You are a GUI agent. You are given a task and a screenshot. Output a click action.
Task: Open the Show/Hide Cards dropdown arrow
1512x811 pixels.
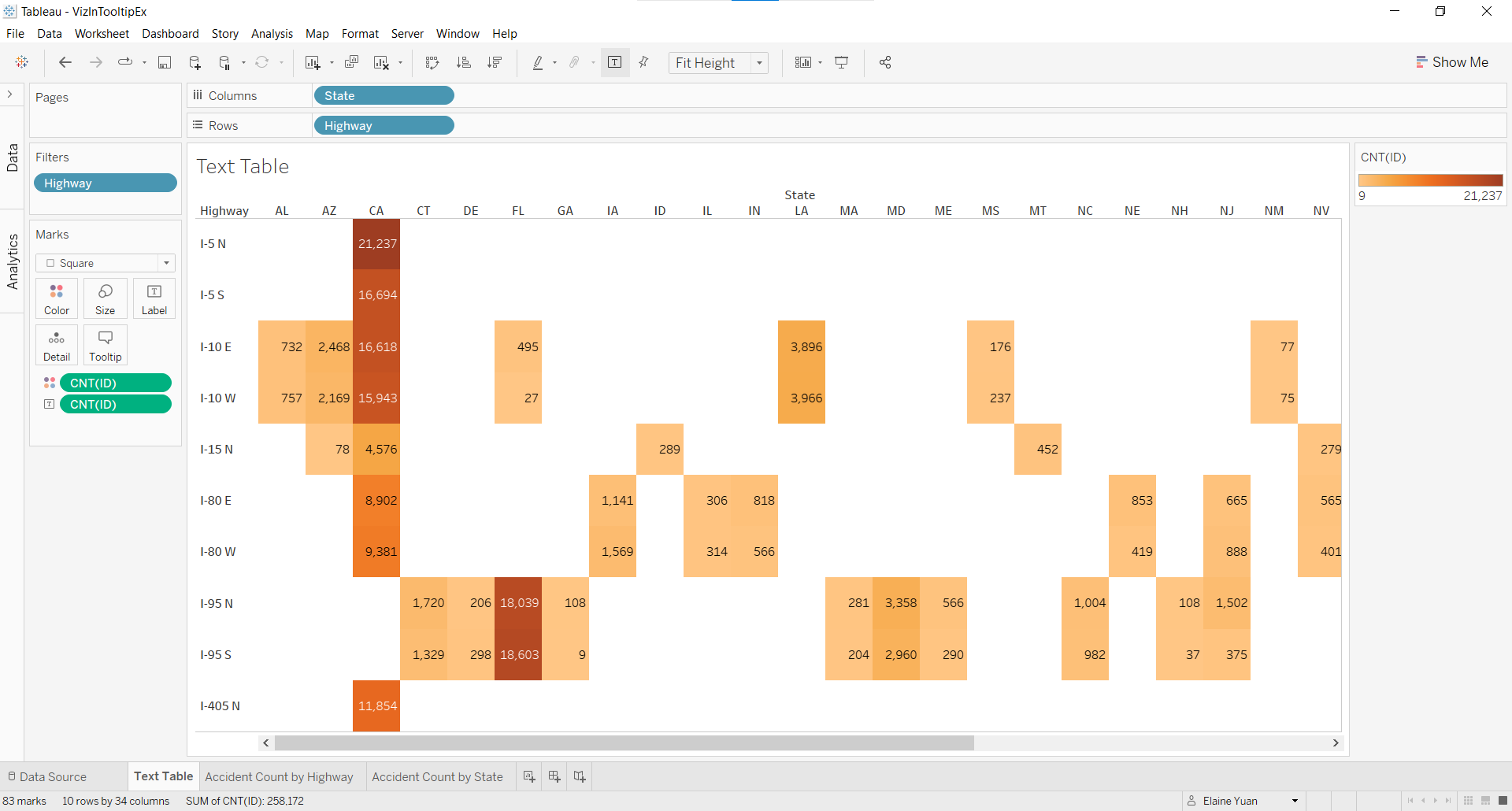point(821,63)
